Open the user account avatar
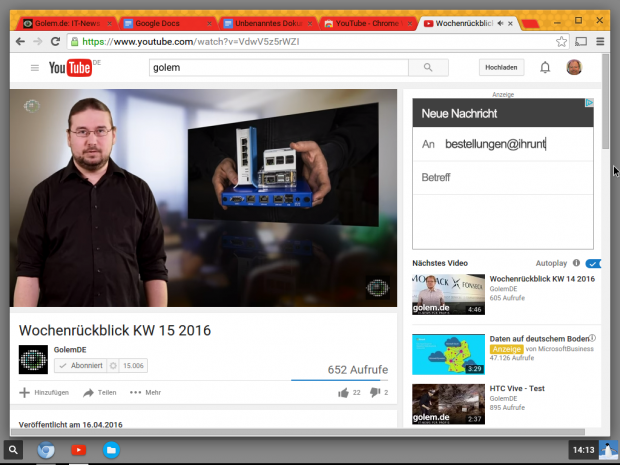The width and height of the screenshot is (620, 465). click(574, 68)
